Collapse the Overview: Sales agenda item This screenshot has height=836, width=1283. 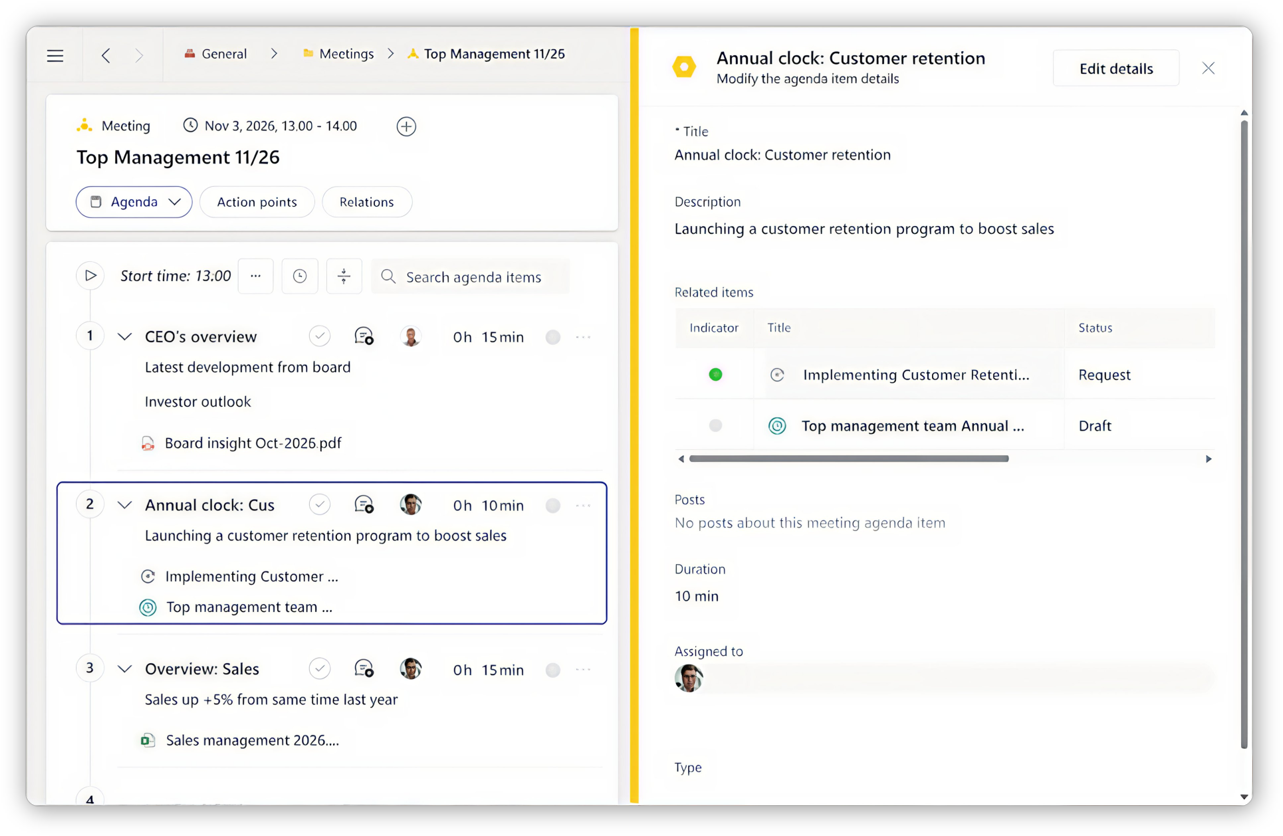[125, 669]
